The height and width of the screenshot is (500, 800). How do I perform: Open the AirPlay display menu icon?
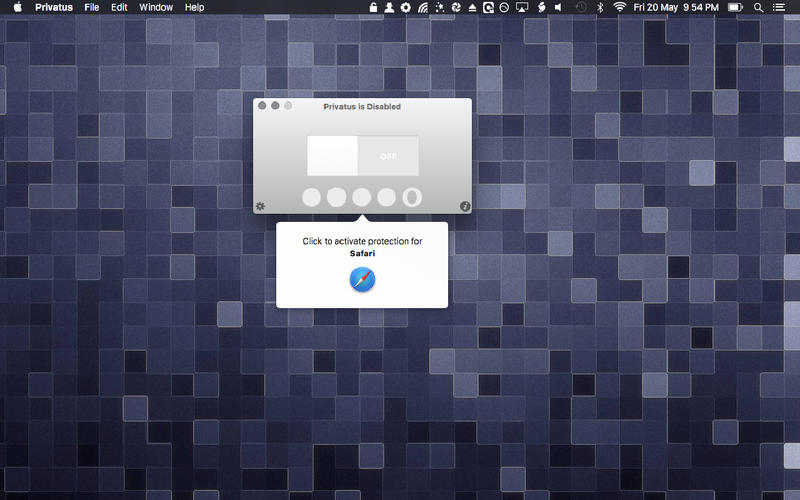pos(521,7)
